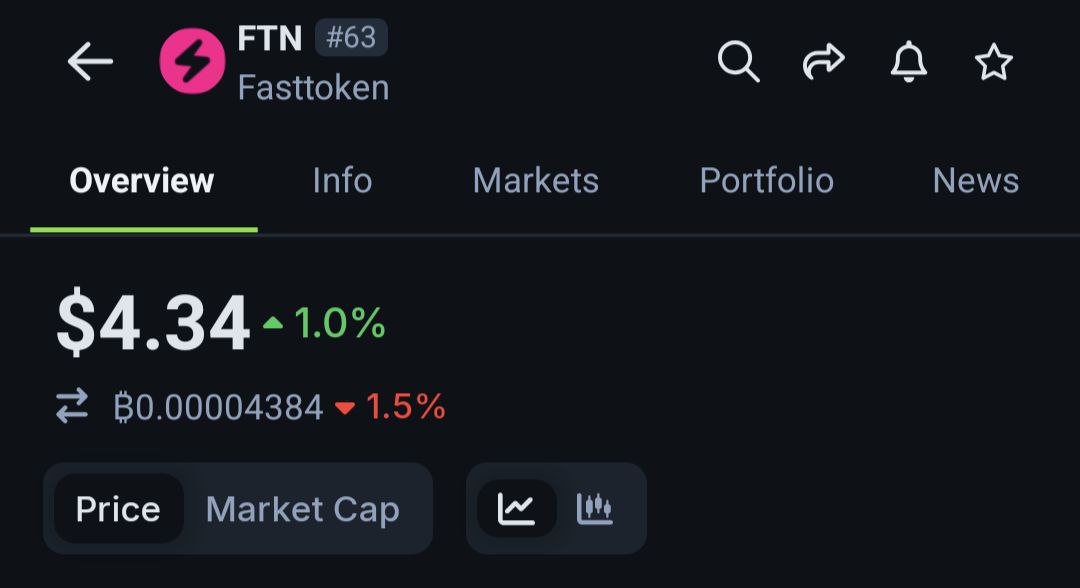Image resolution: width=1080 pixels, height=588 pixels.
Task: Set a price alert with bell icon
Action: [x=908, y=61]
